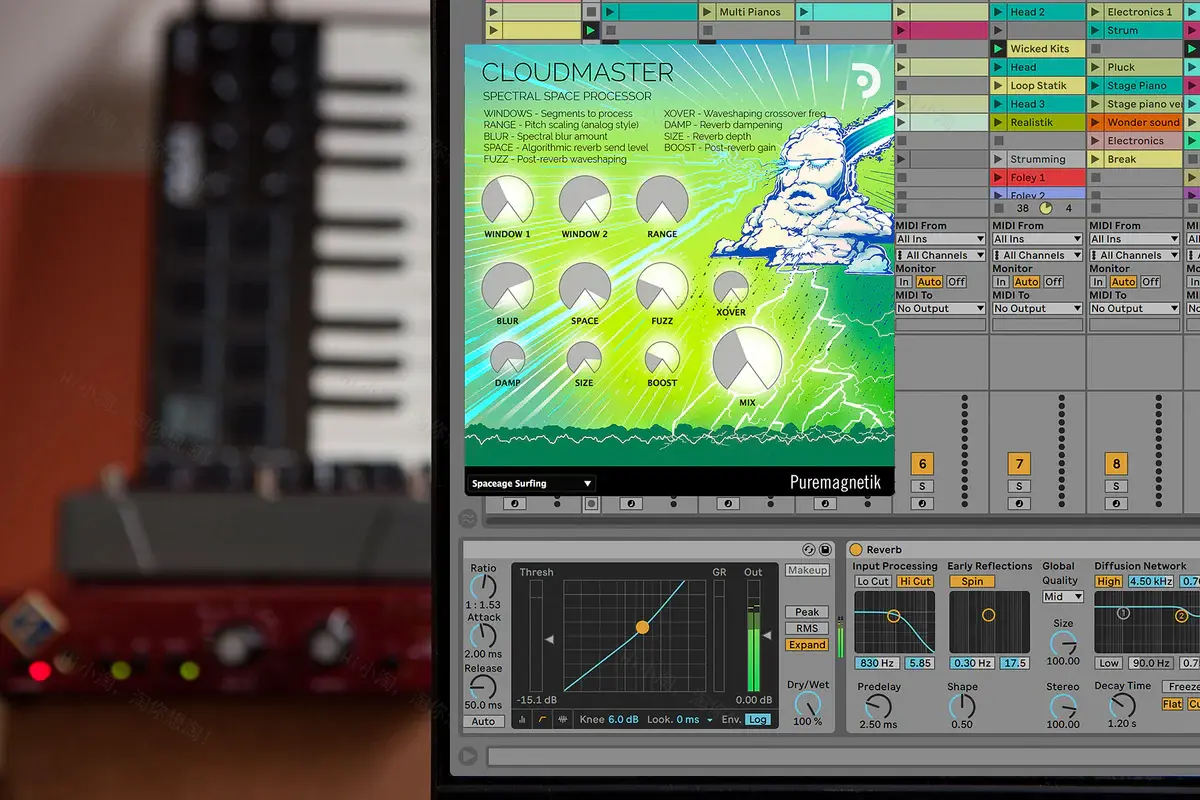The width and height of the screenshot is (1200, 800).
Task: Select the Compressor's sidechain gain view icon
Action: (561, 719)
